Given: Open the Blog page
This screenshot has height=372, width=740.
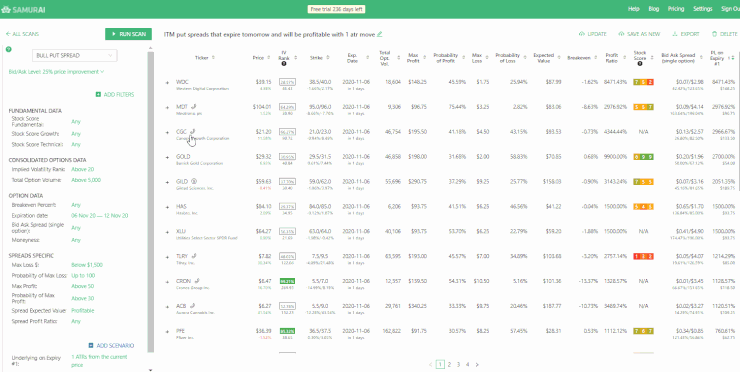Looking at the screenshot, I should pos(654,9).
